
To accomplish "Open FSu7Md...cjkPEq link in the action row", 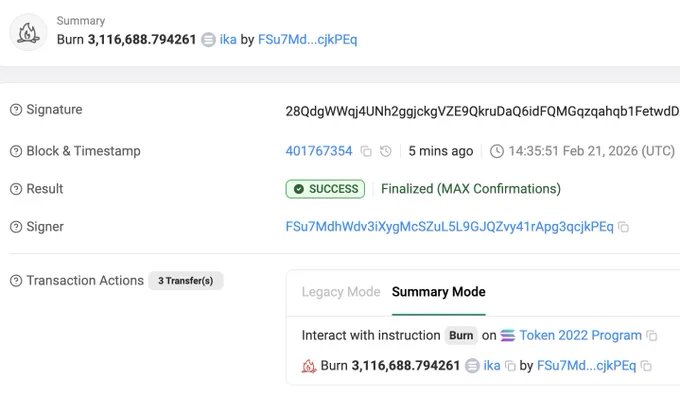I will tap(586, 366).
